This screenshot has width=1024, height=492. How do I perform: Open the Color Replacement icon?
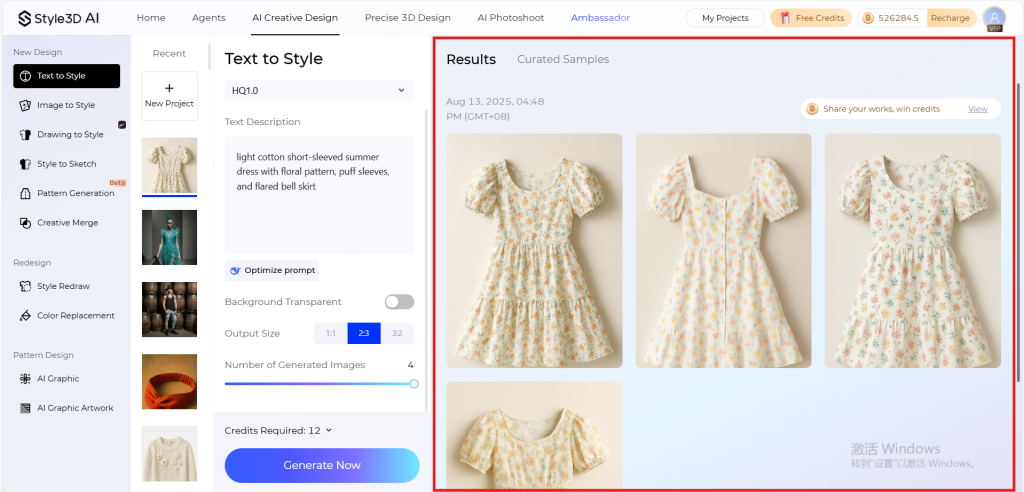pyautogui.click(x=25, y=316)
